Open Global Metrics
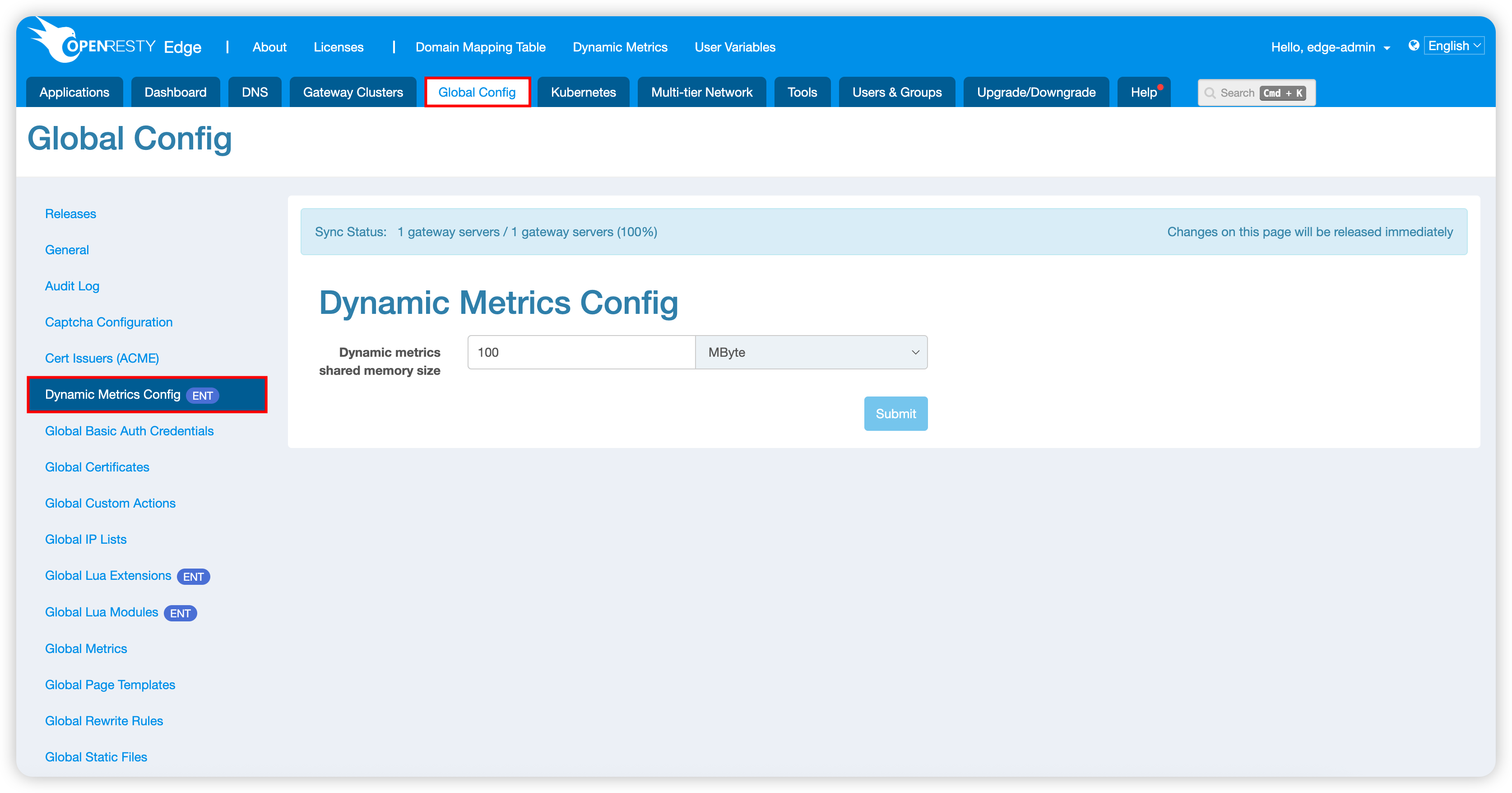This screenshot has width=1512, height=793. (86, 648)
